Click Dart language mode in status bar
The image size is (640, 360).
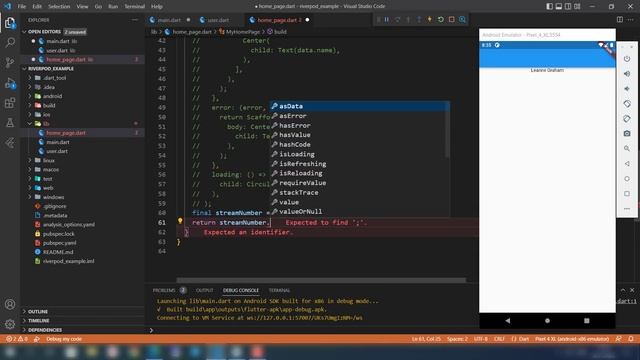coord(520,339)
